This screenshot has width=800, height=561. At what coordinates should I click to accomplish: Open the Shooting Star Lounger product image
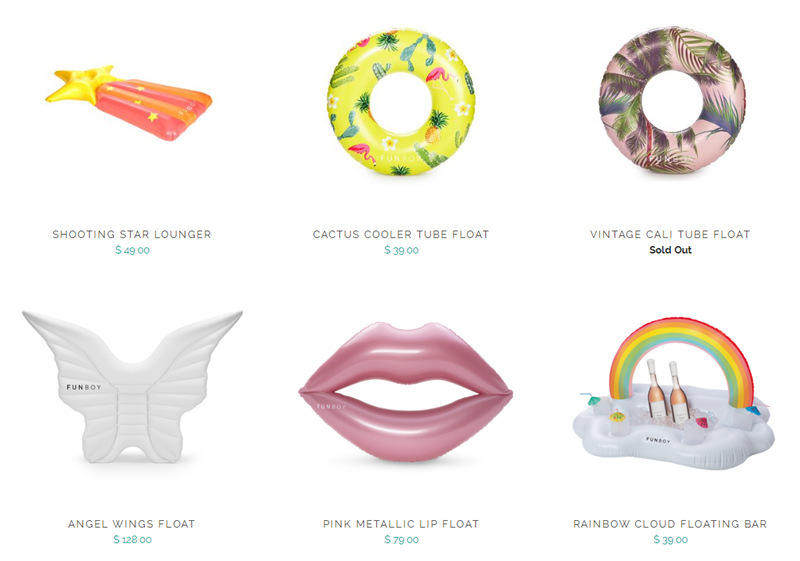[x=129, y=103]
